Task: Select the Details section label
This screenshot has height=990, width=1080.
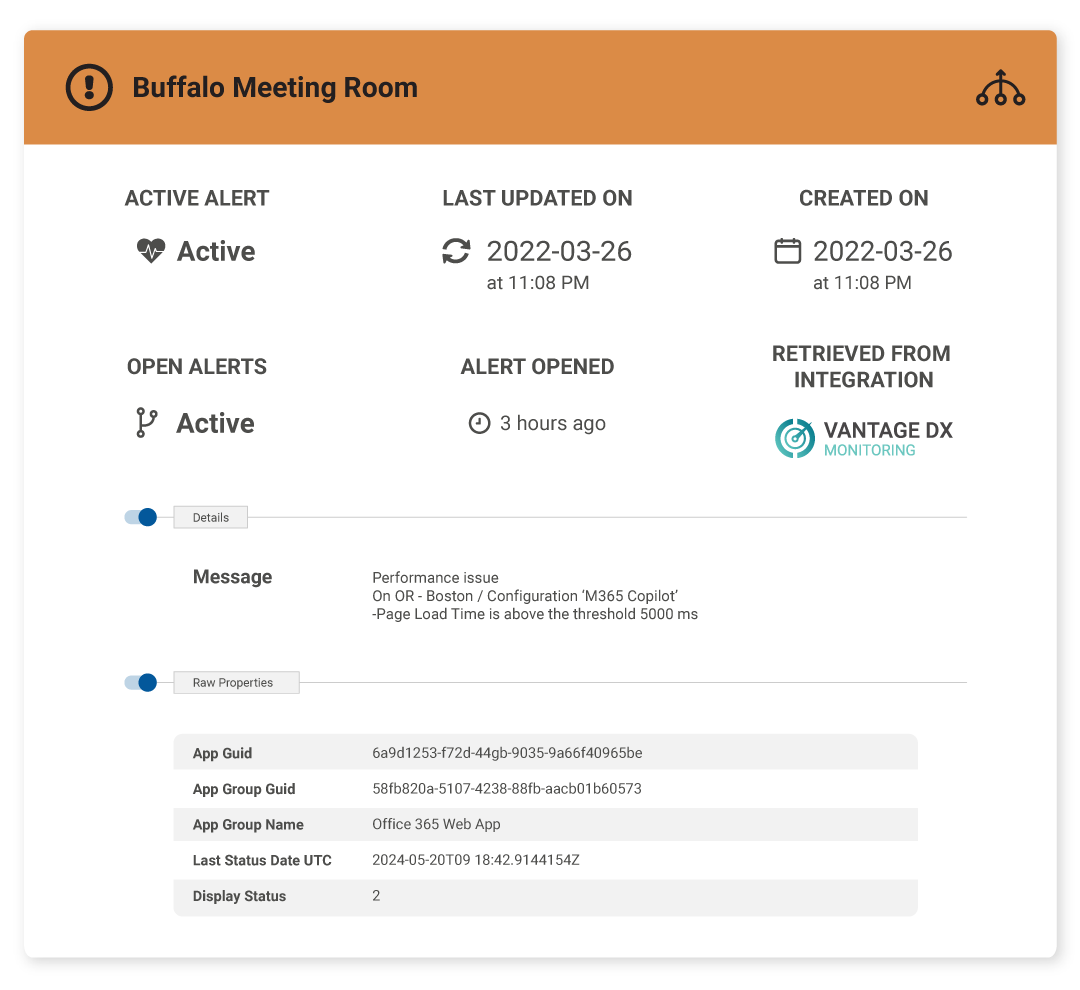Action: (x=210, y=517)
